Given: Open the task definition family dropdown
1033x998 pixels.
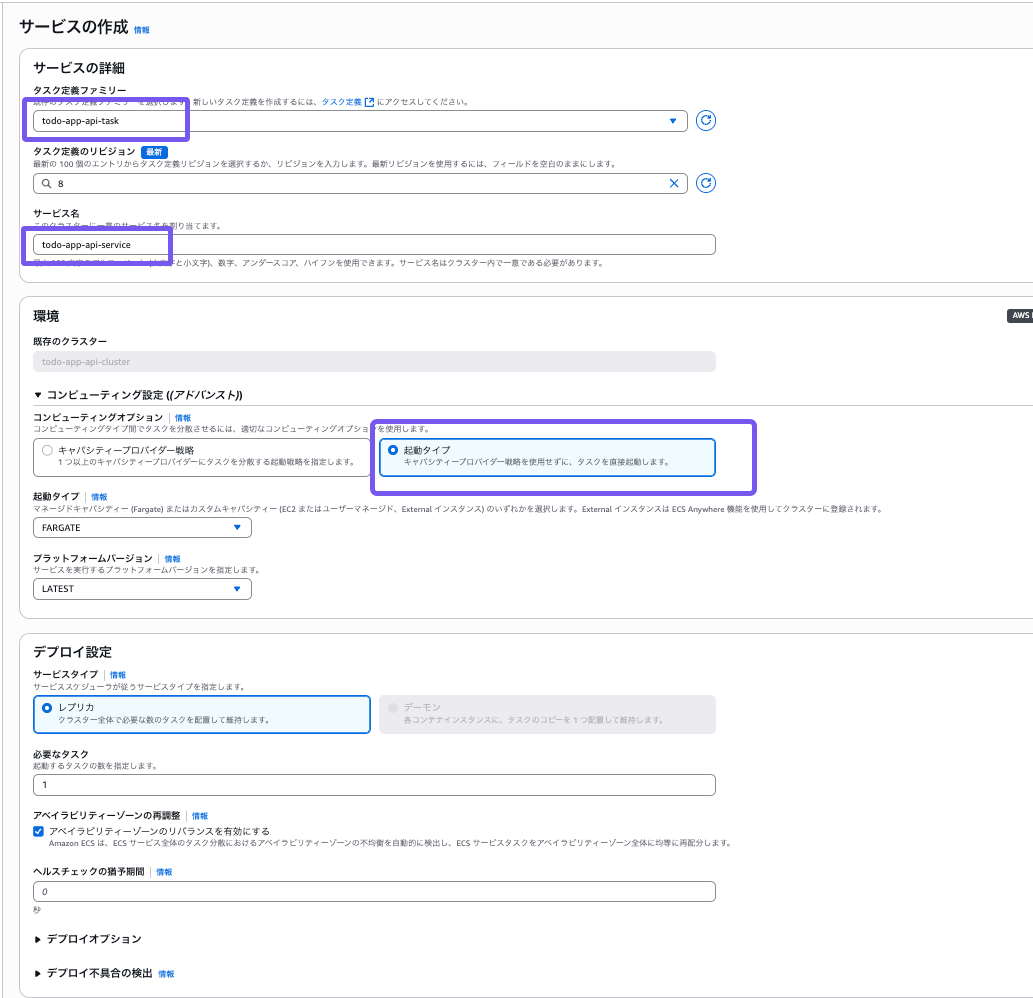Looking at the screenshot, I should pyautogui.click(x=360, y=121).
